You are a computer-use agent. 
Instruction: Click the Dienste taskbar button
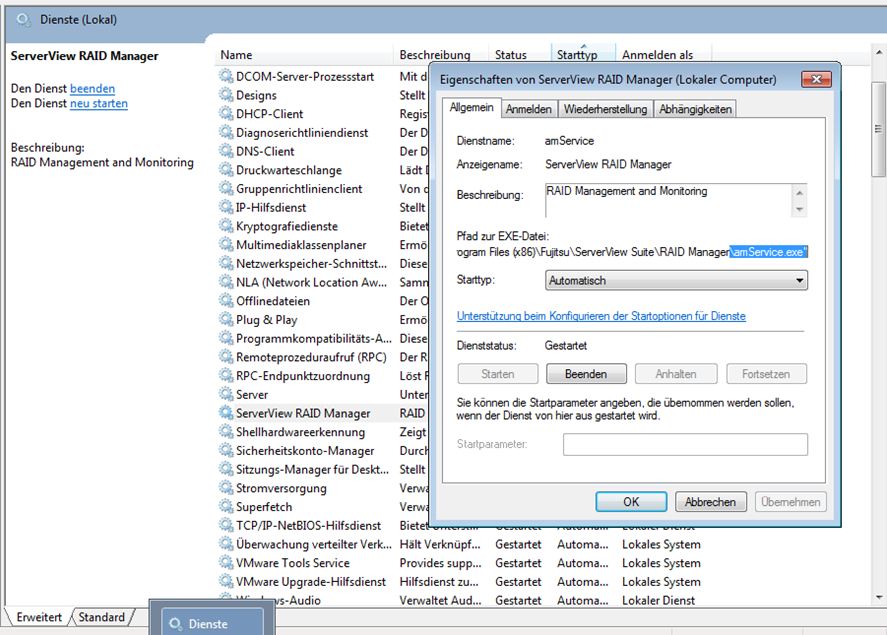point(213,624)
